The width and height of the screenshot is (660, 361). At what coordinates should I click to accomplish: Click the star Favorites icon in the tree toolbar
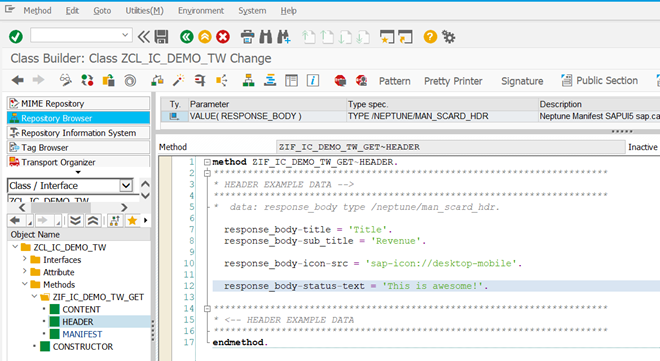point(132,220)
